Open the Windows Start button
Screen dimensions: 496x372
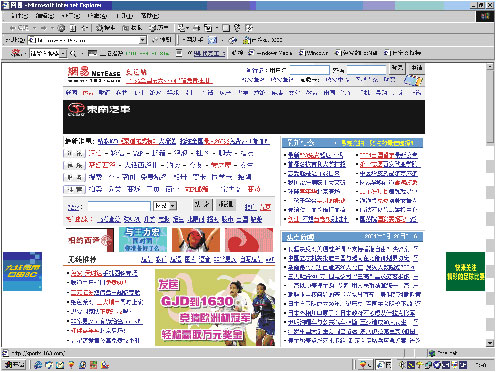click(15, 365)
